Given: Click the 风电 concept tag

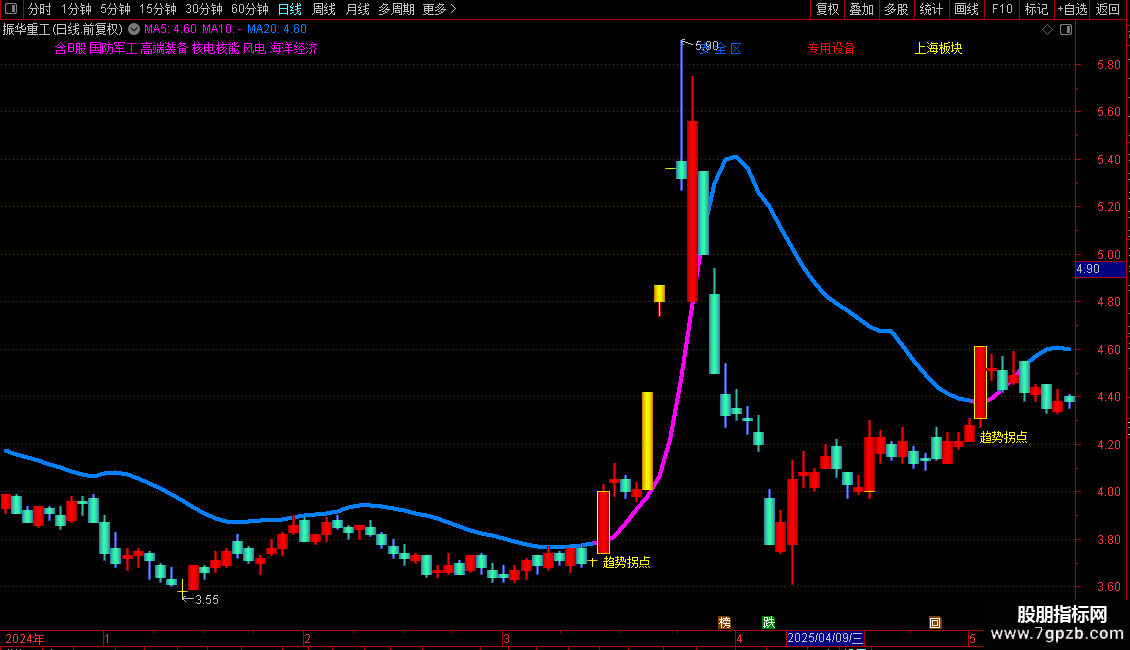Looking at the screenshot, I should click(x=254, y=48).
